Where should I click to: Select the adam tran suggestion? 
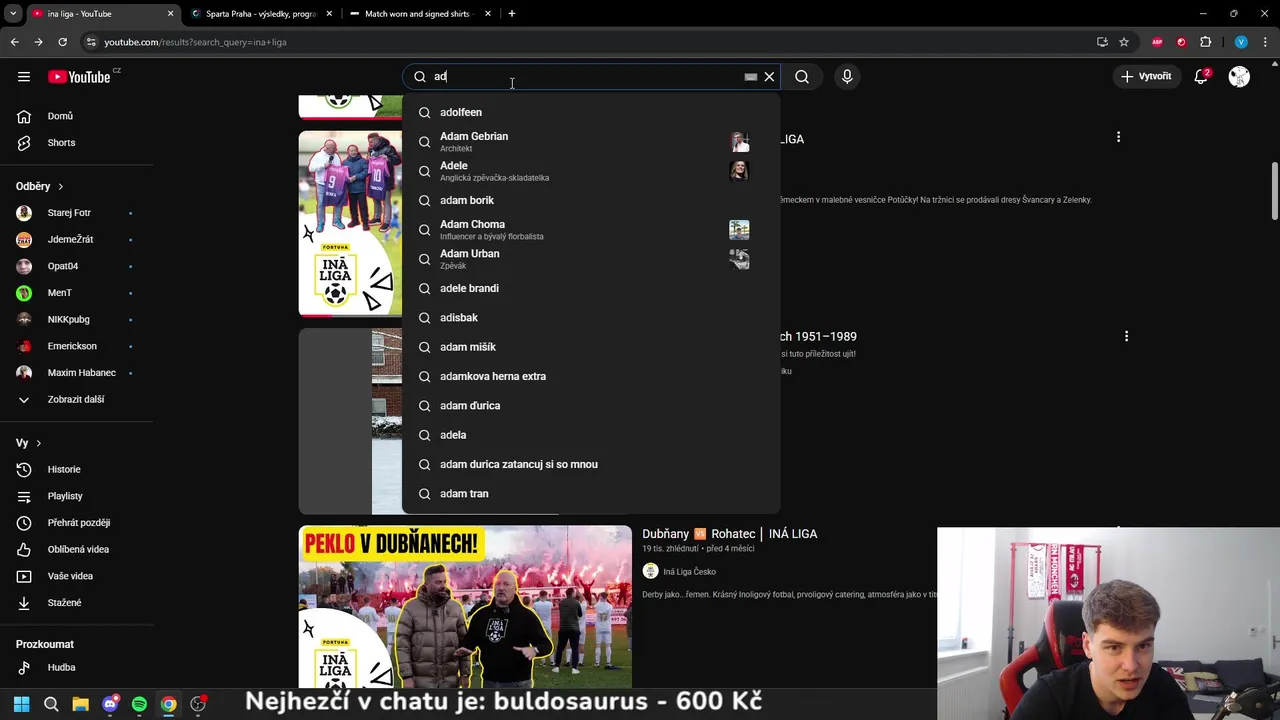pos(591,494)
